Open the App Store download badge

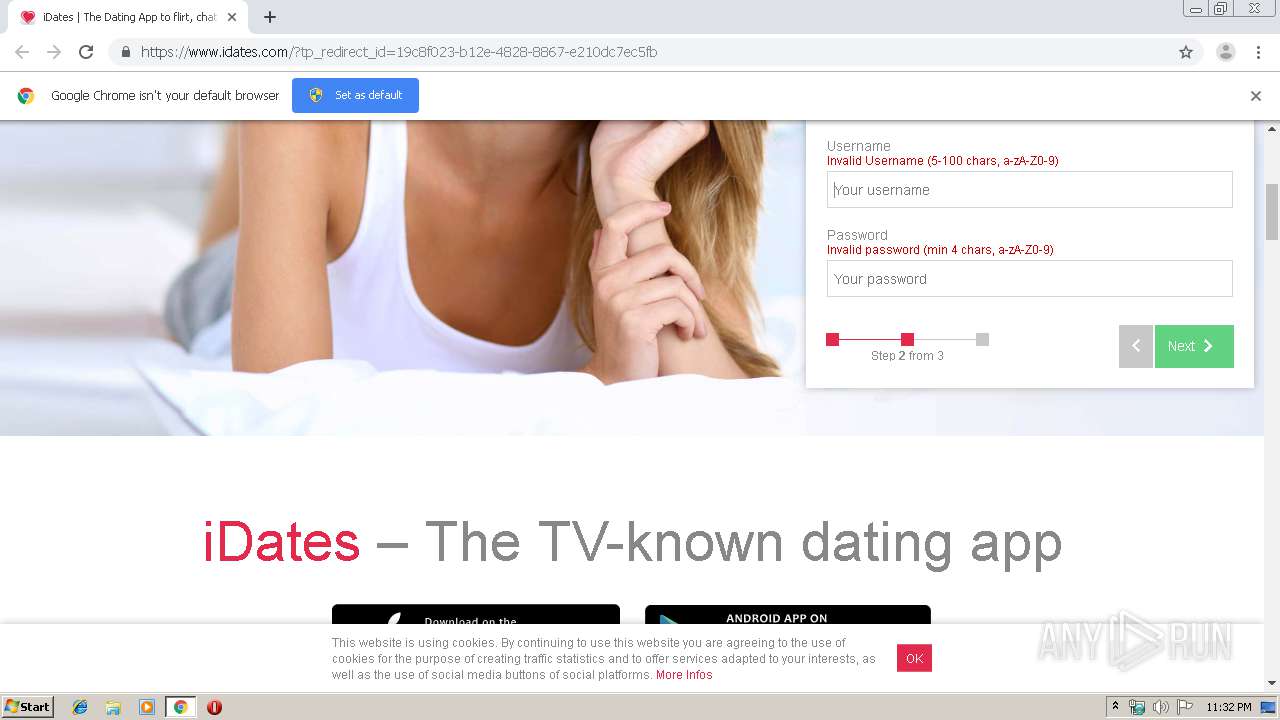pos(476,615)
